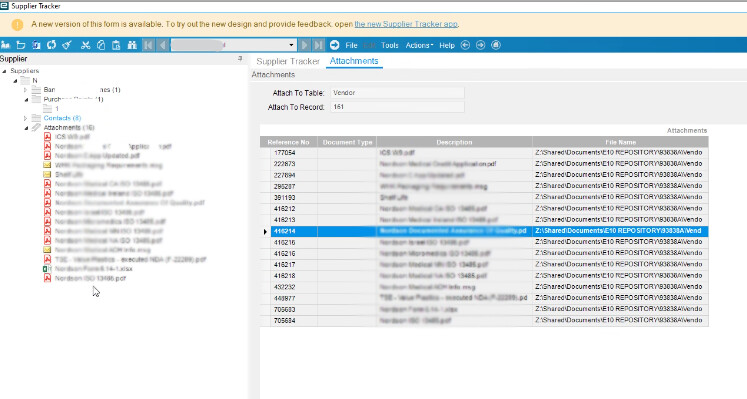Pin the Supplier tree panel
Viewport: 747px width, 399px height.
coord(240,59)
